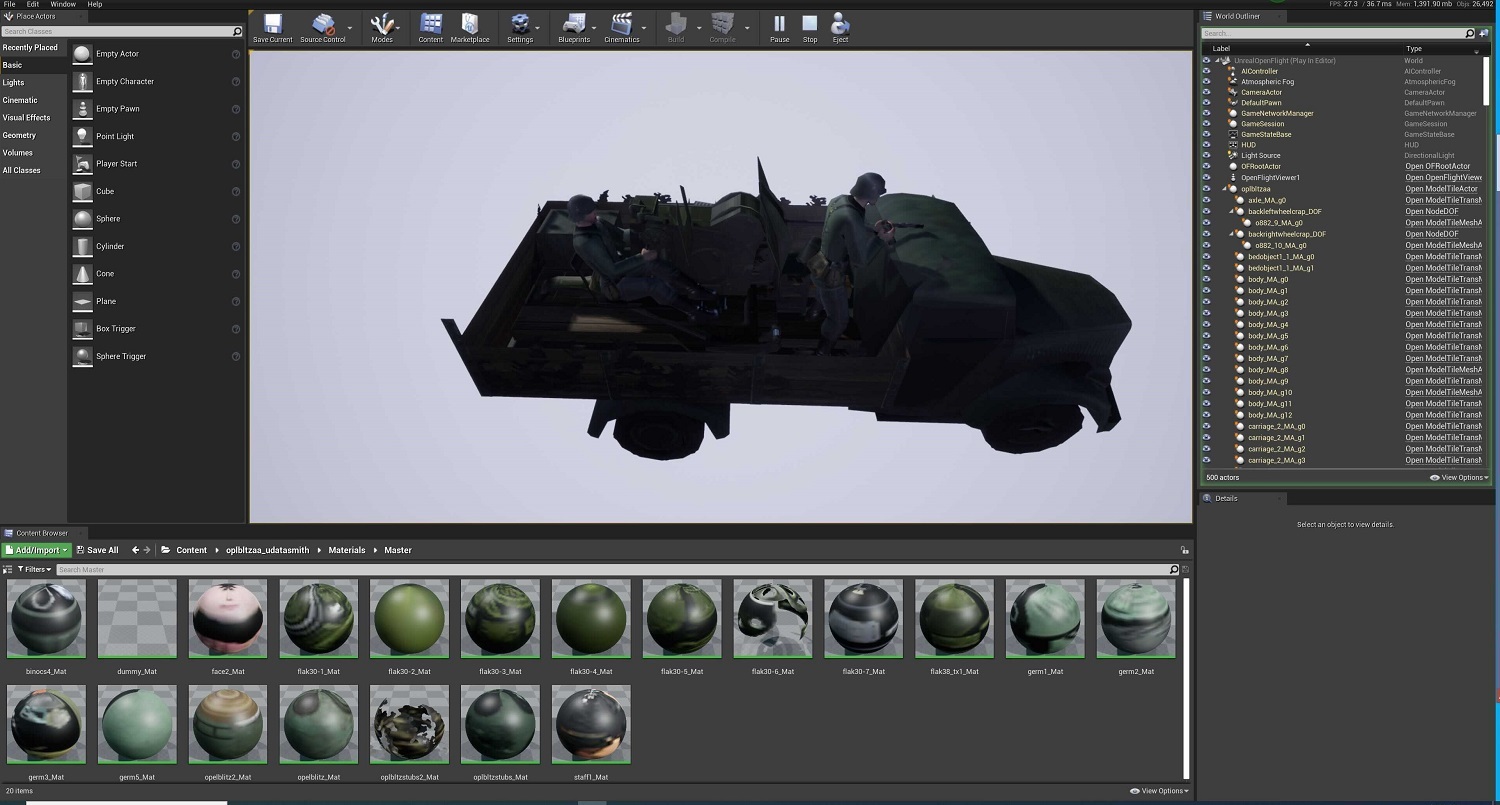Toggle visibility of body_MA_g0 in outliner

click(1206, 279)
